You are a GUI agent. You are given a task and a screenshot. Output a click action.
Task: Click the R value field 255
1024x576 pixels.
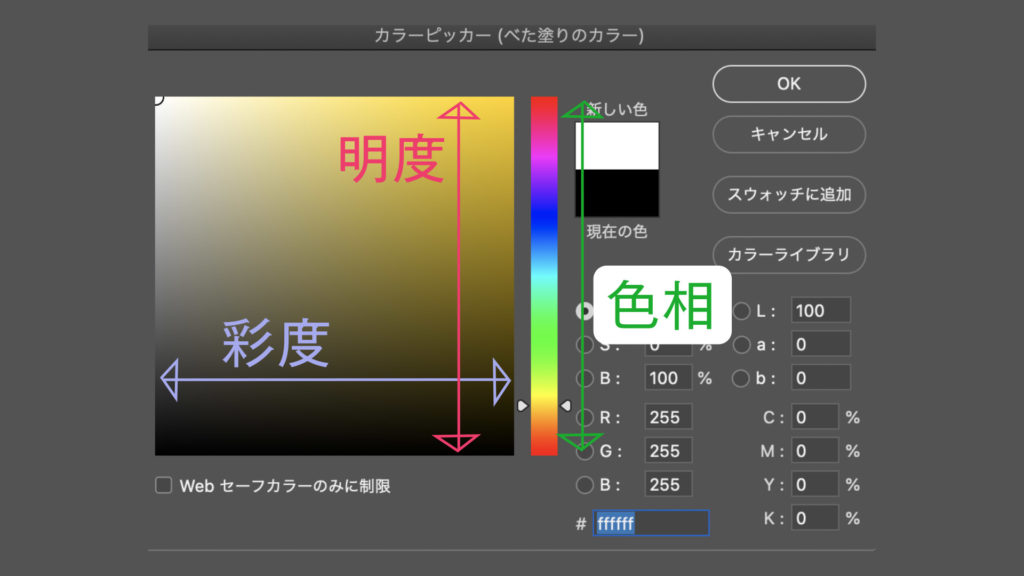668,417
